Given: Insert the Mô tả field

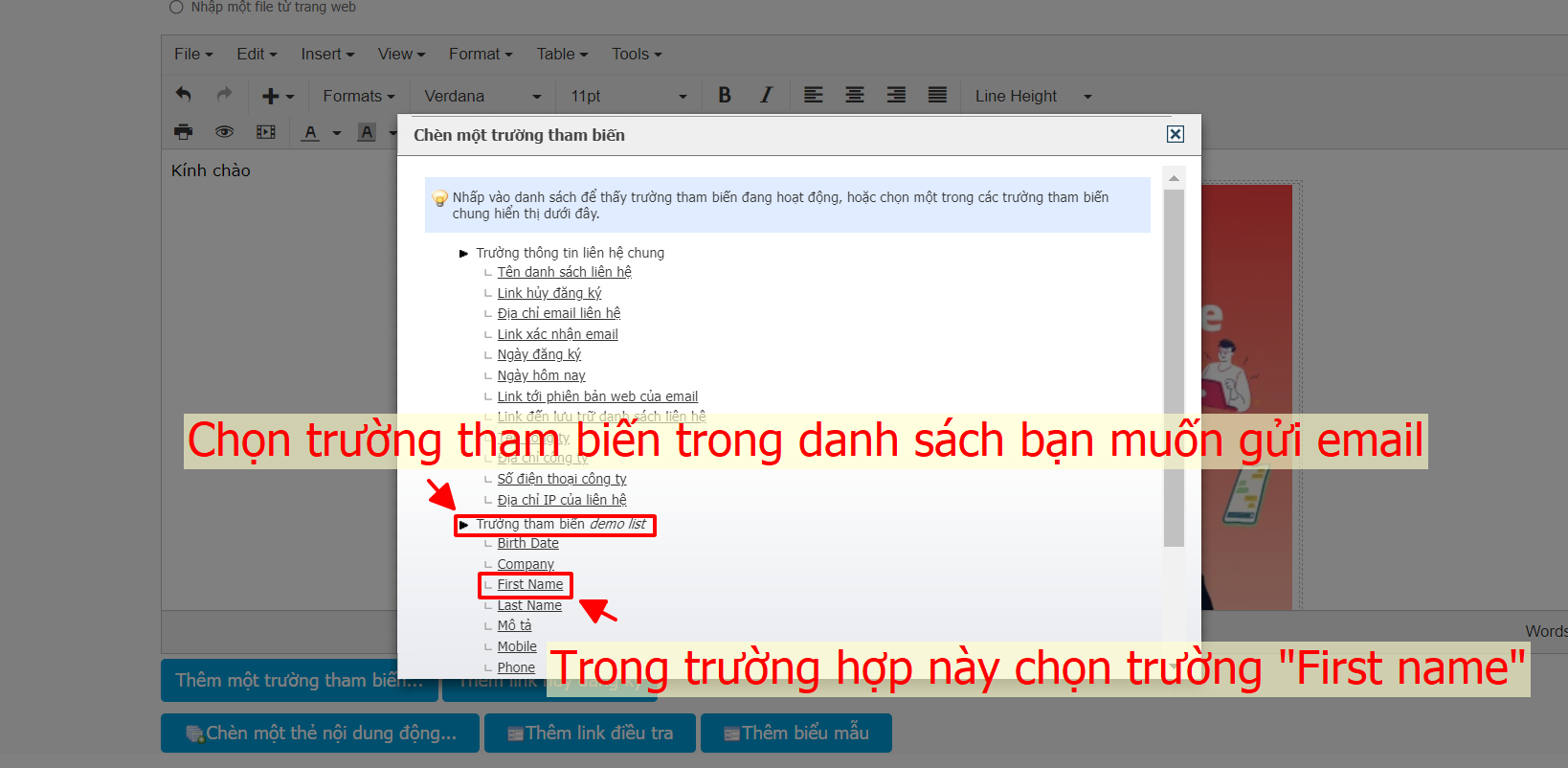Looking at the screenshot, I should [514, 625].
